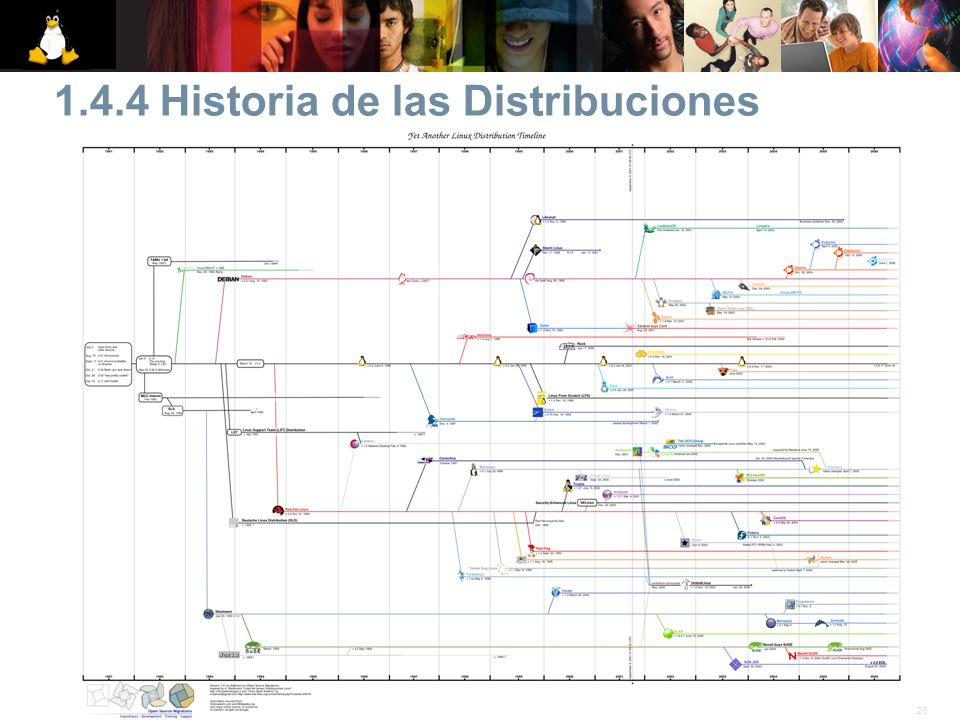Click the MCC Interim box
The height and width of the screenshot is (720, 960).
(151, 397)
